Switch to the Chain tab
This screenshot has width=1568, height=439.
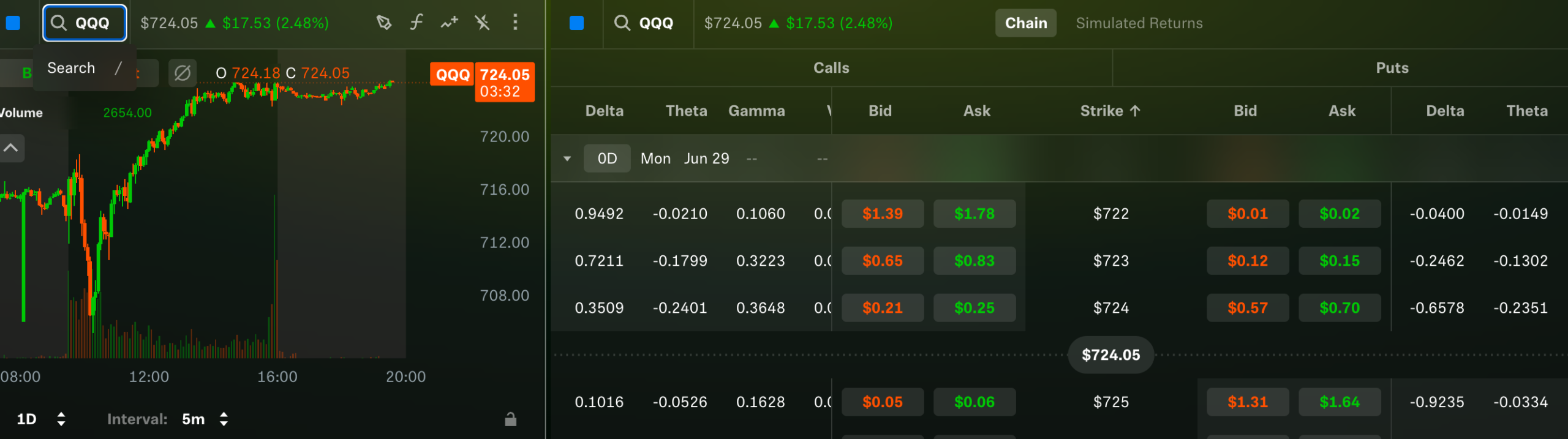1026,23
